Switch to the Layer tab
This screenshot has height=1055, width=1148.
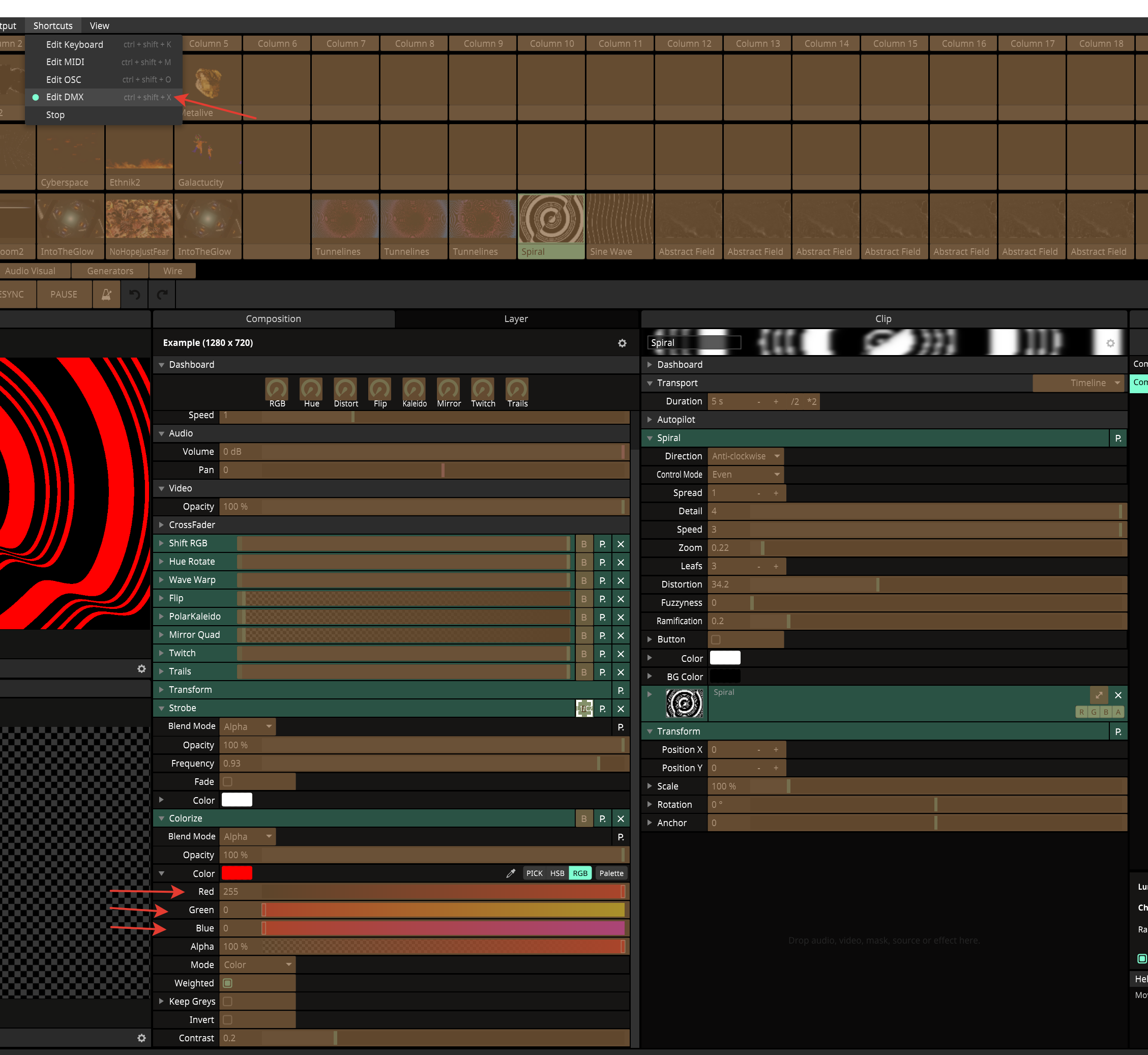[516, 318]
